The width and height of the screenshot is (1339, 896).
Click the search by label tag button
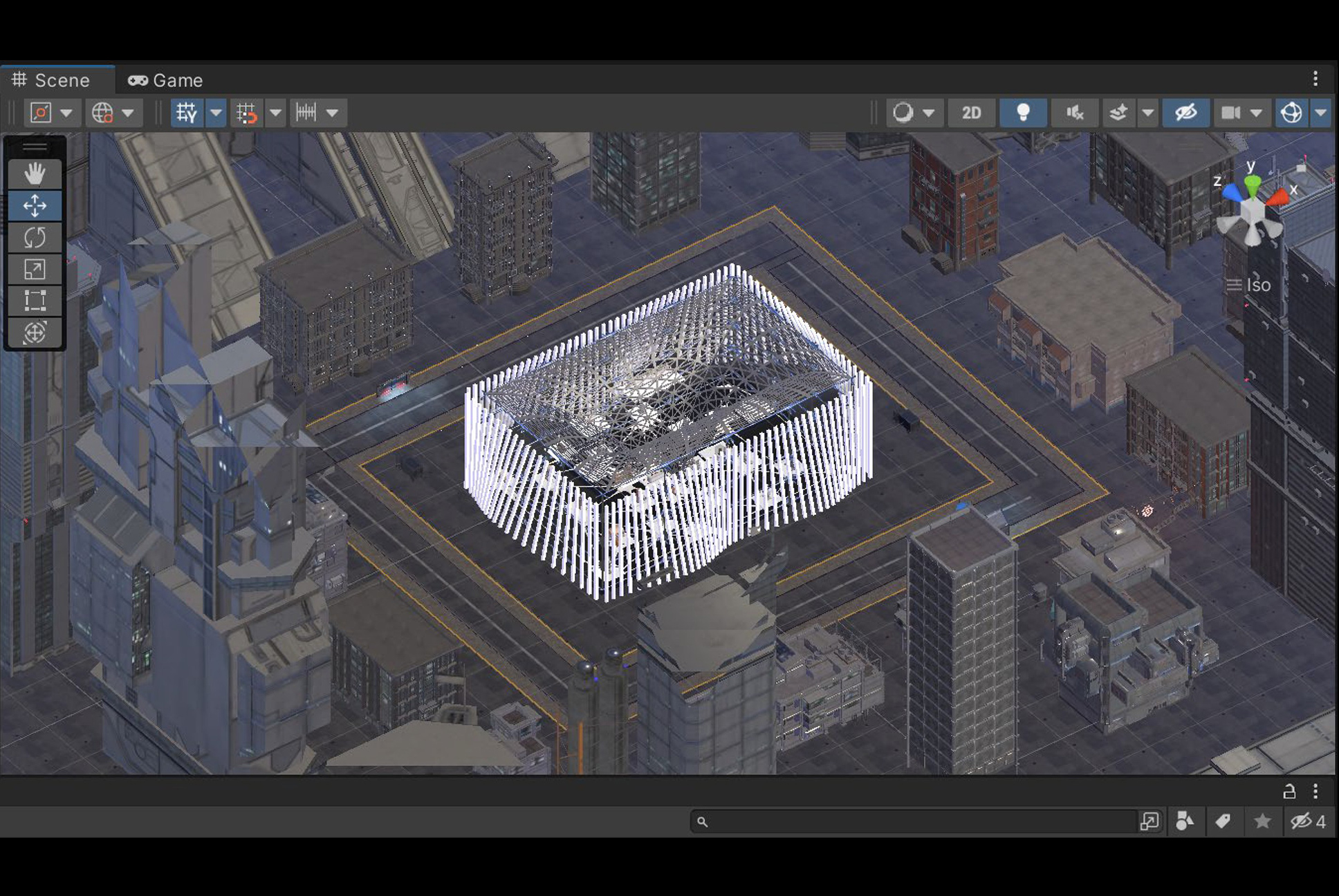point(1223,821)
